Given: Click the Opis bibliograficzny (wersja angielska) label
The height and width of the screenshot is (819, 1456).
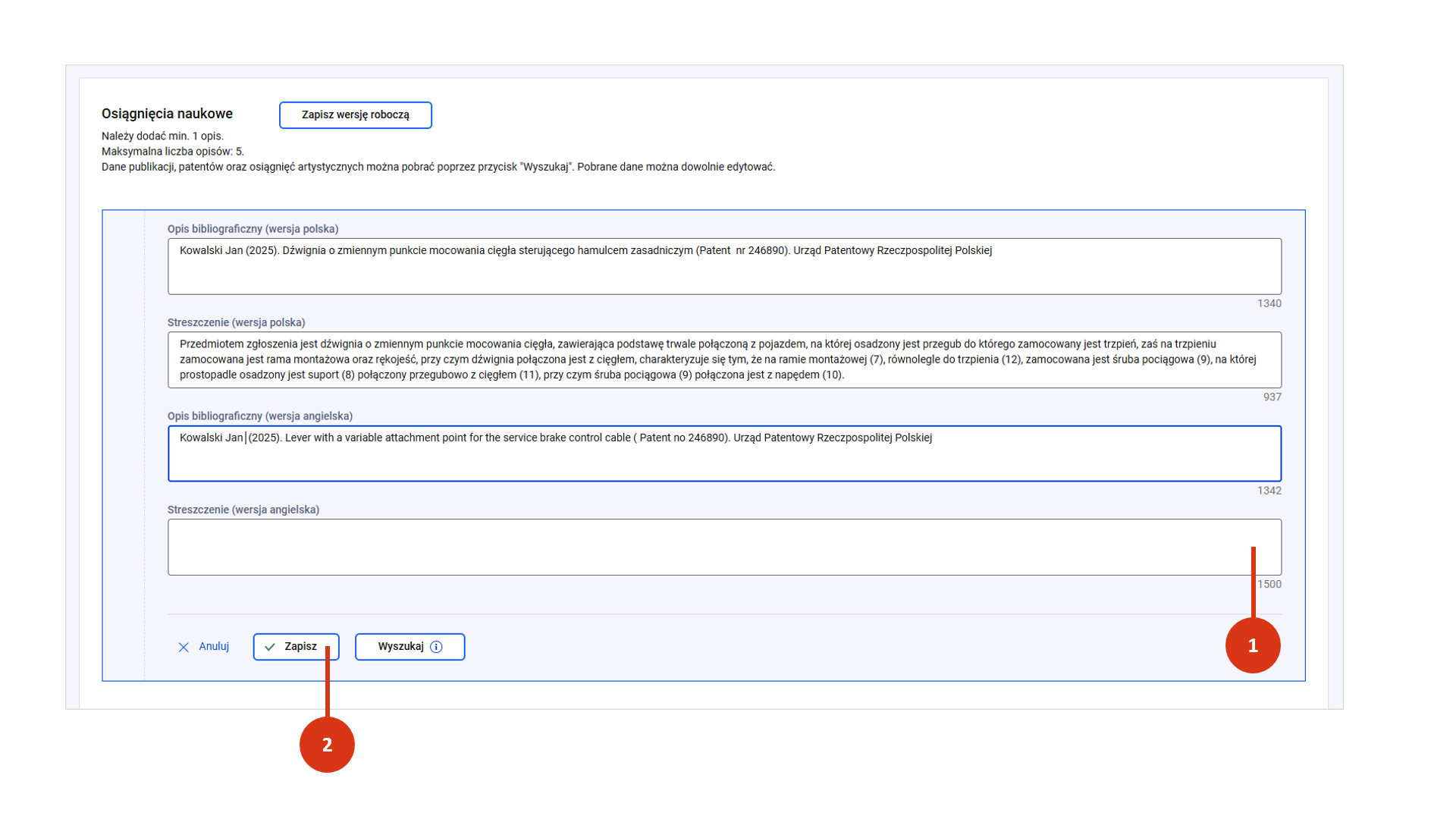Looking at the screenshot, I should (x=259, y=416).
